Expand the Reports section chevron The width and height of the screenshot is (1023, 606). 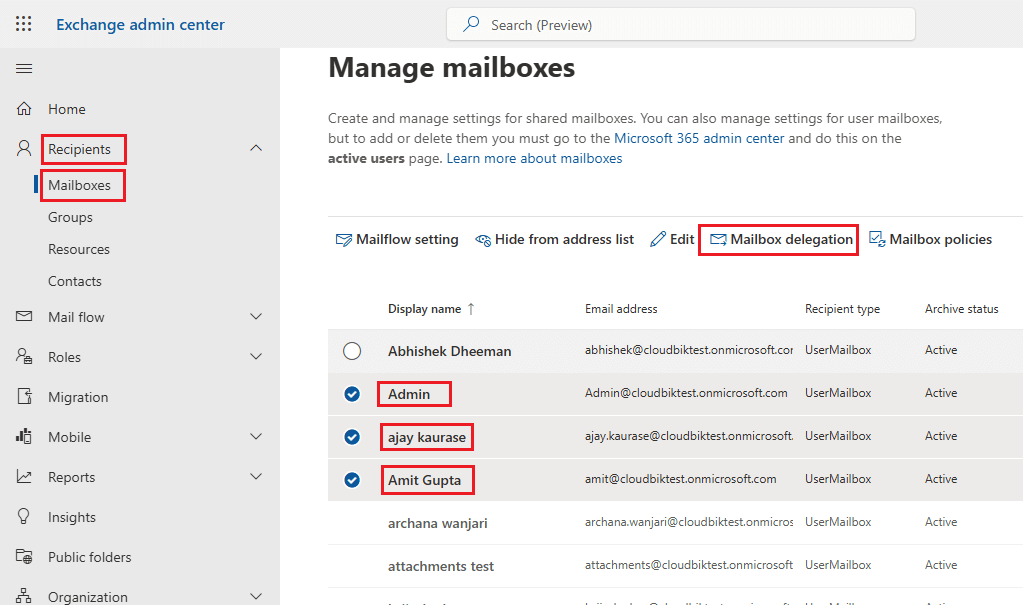pos(256,477)
